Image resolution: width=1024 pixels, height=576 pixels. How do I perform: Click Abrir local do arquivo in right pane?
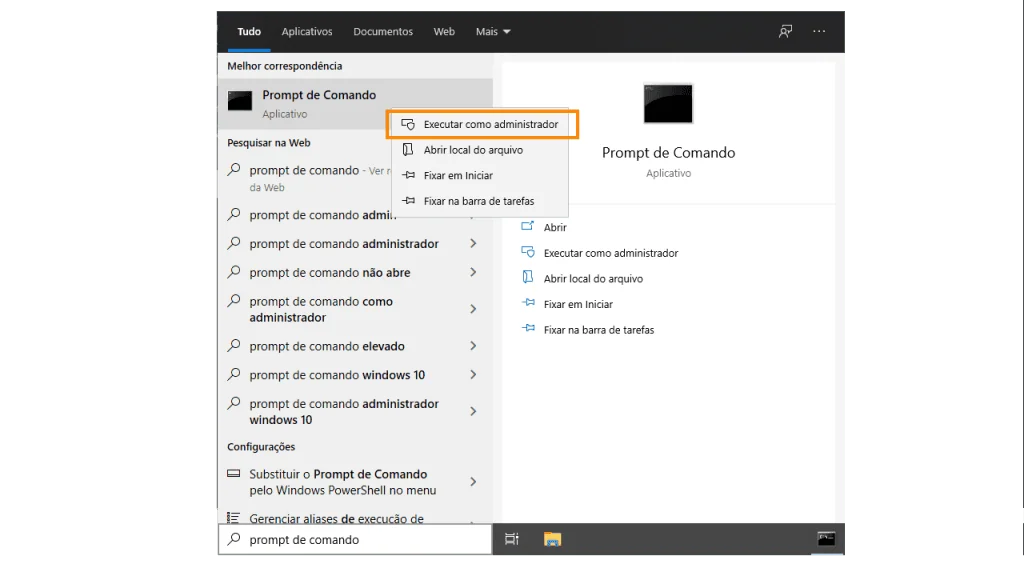click(593, 279)
